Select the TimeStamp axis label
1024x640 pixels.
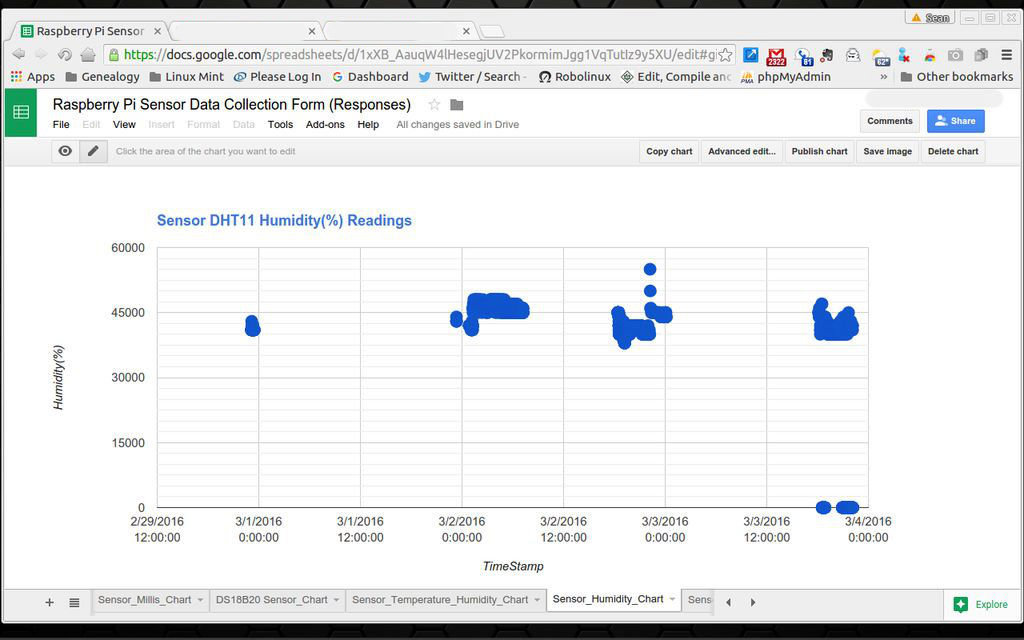(513, 566)
